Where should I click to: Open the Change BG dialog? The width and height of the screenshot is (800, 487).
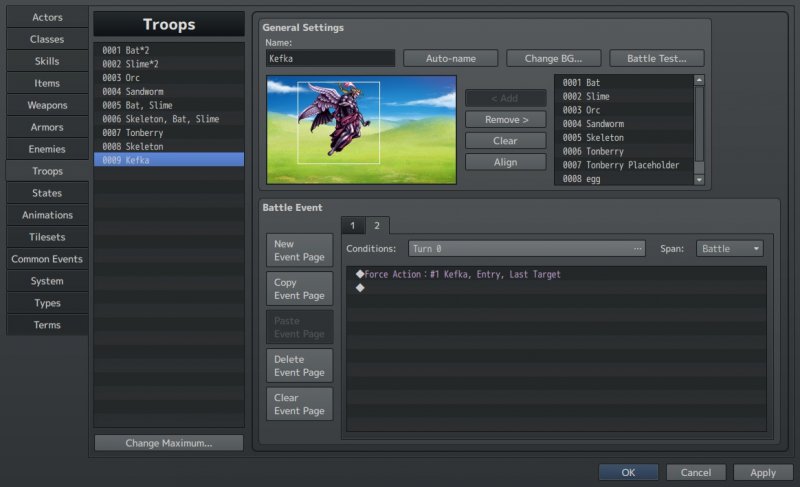(x=554, y=58)
